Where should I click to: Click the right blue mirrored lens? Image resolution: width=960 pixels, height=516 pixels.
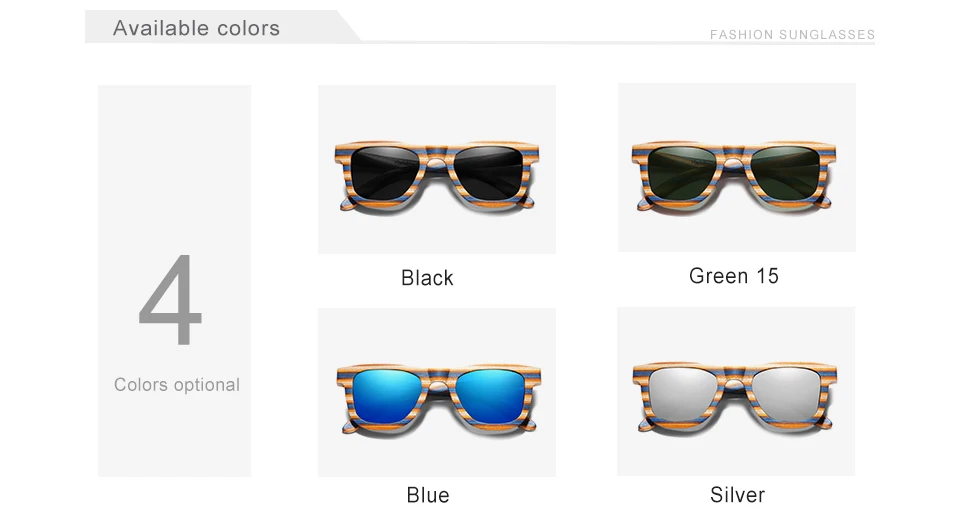click(489, 396)
